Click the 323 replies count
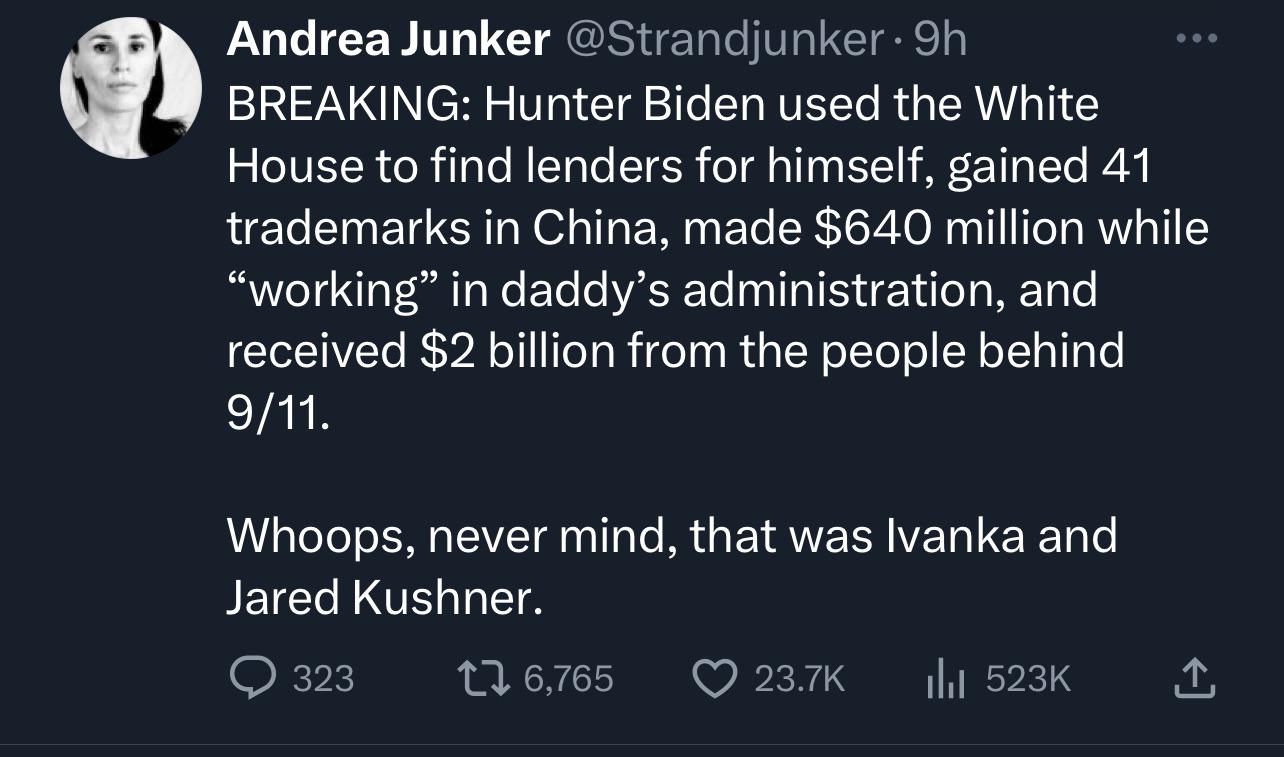 click(323, 680)
